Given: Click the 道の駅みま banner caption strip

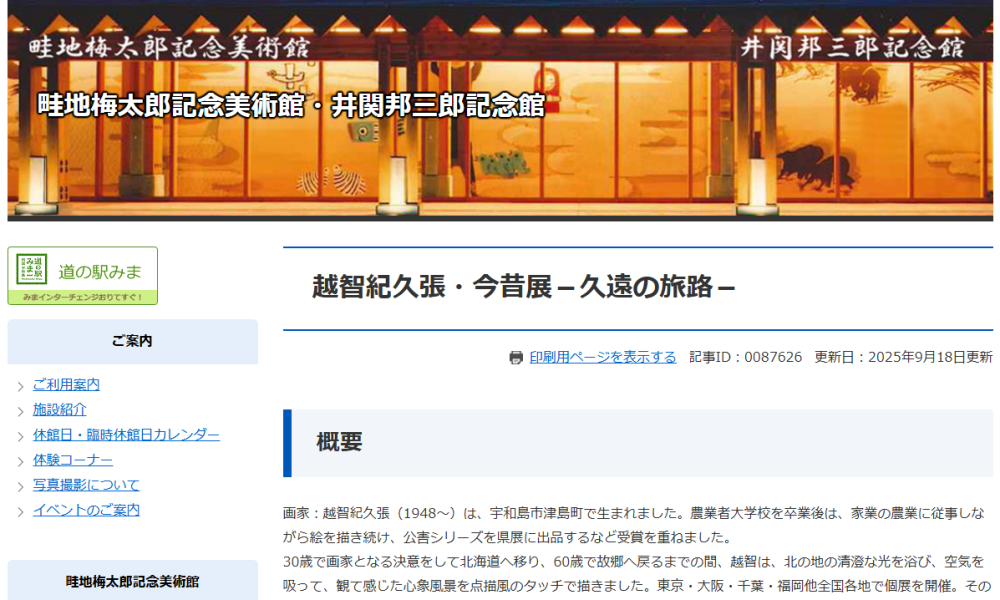Looking at the screenshot, I should 82,297.
